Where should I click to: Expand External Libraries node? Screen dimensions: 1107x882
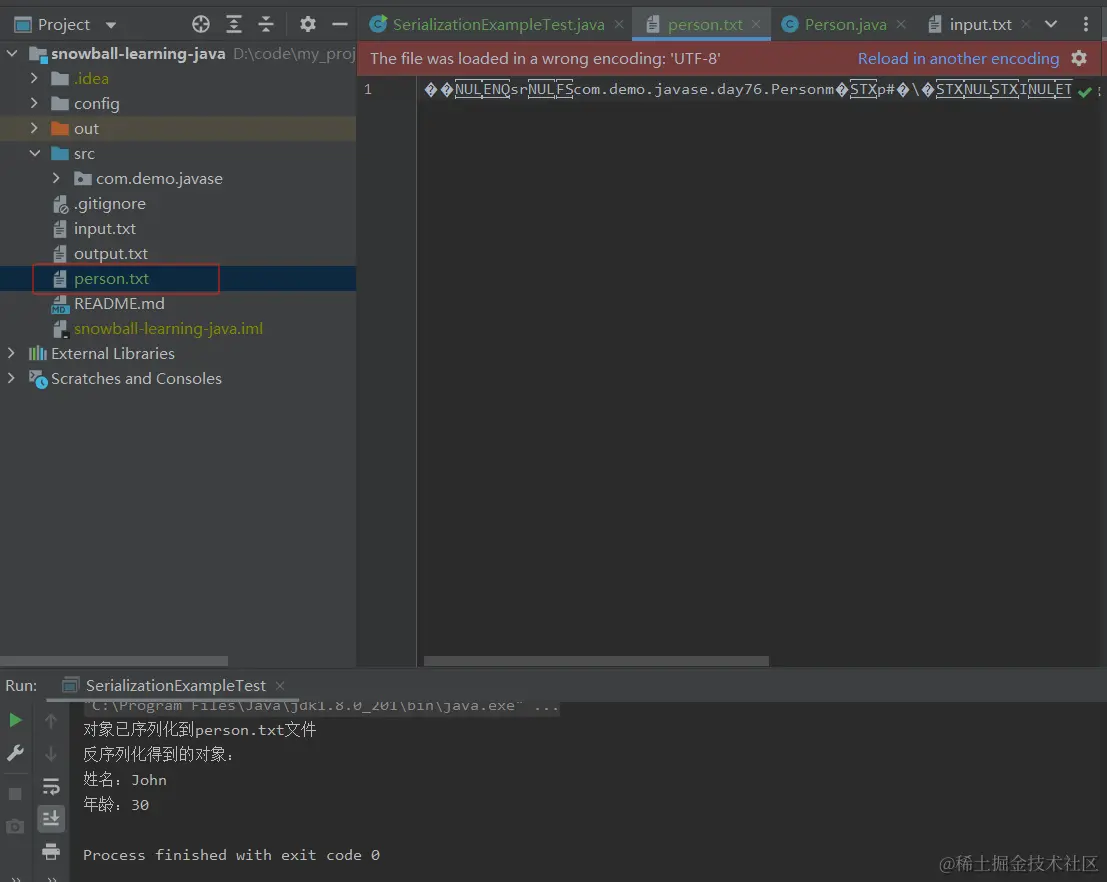(11, 353)
